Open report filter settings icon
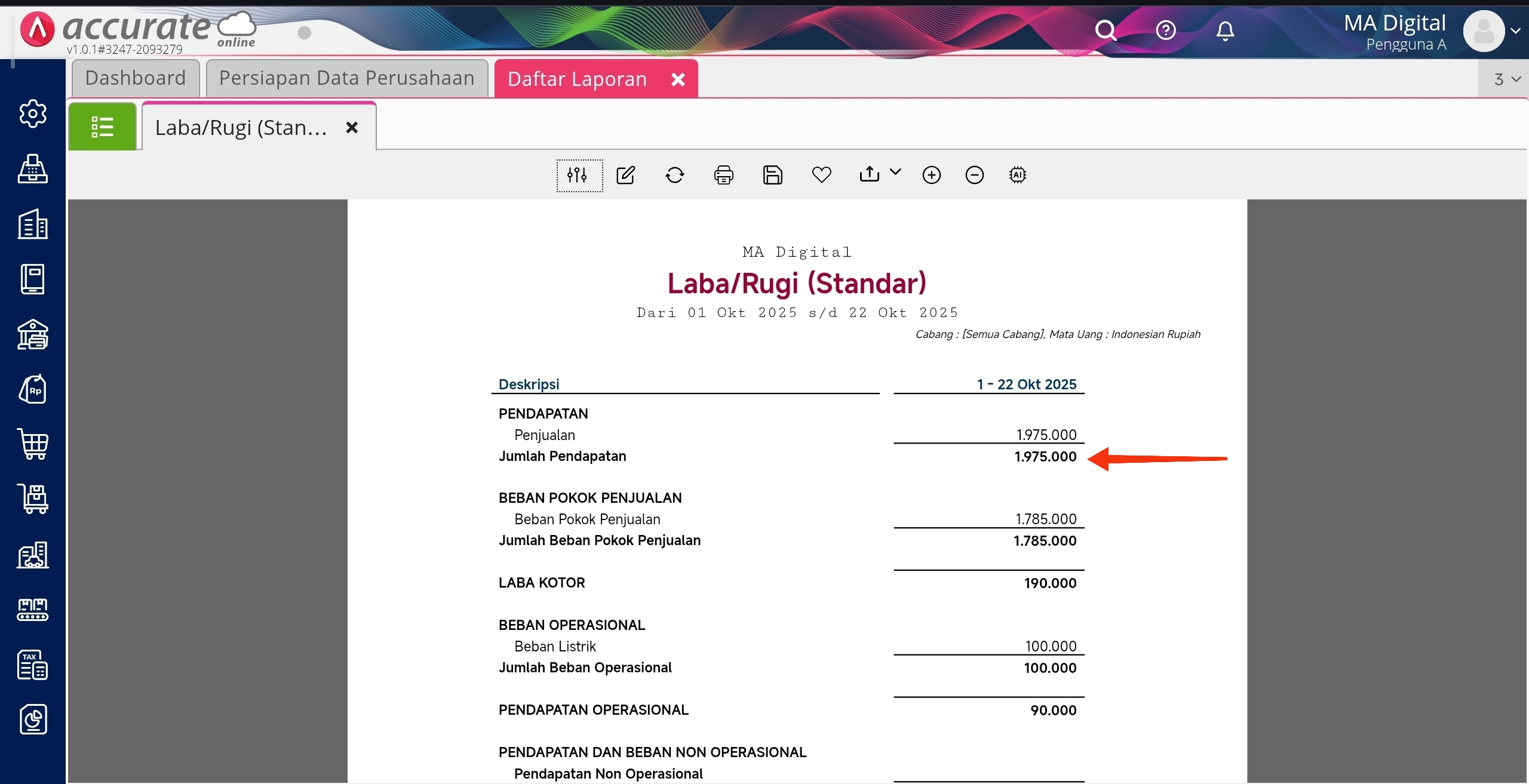The height and width of the screenshot is (784, 1529). 578,175
